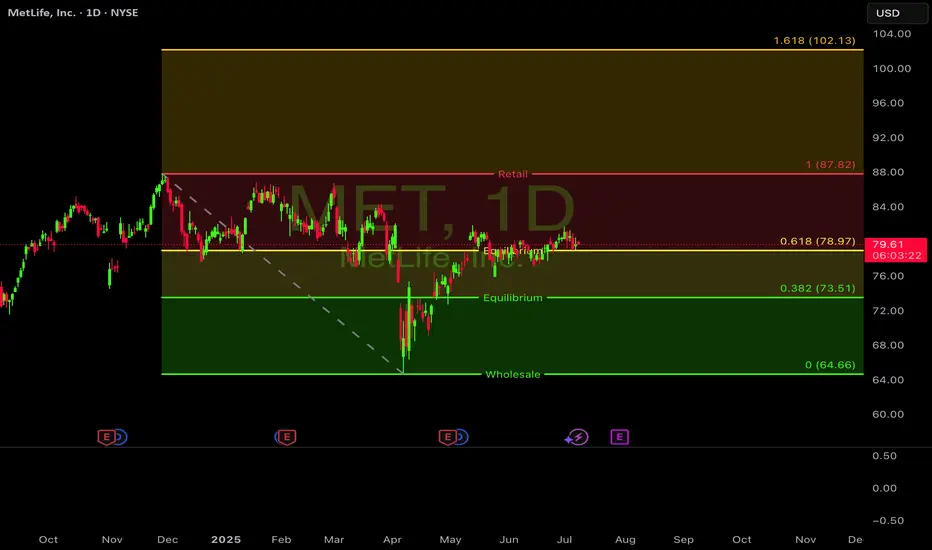
Task: Click the Jul label on the time axis
Action: click(565, 540)
